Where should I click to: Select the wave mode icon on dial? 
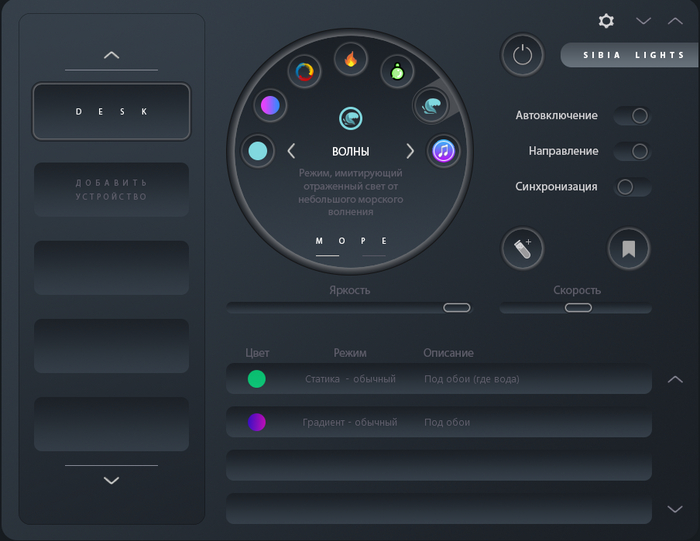coord(431,106)
